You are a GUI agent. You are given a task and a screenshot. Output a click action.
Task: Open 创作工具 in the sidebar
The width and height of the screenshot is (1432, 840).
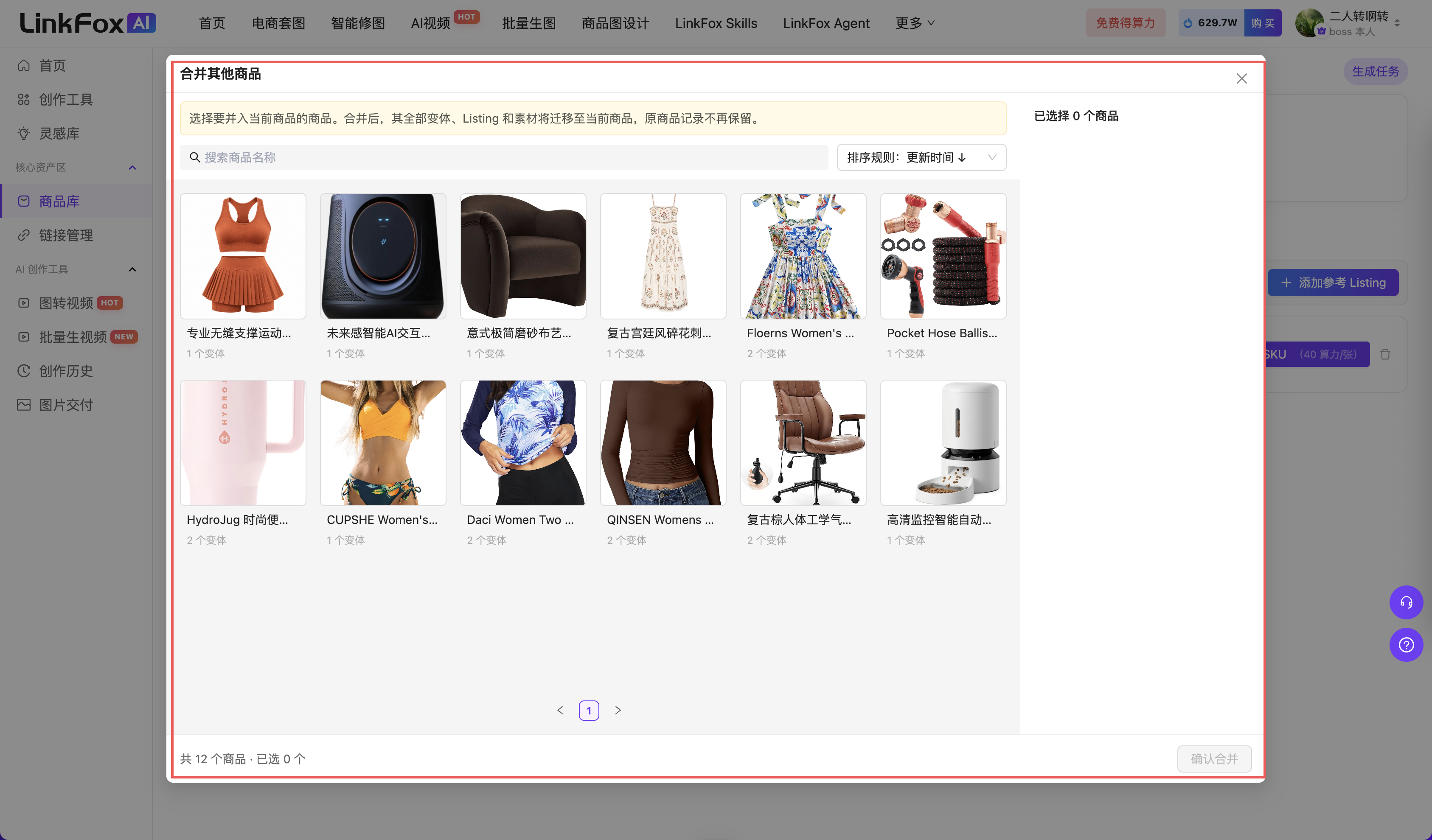(x=76, y=99)
